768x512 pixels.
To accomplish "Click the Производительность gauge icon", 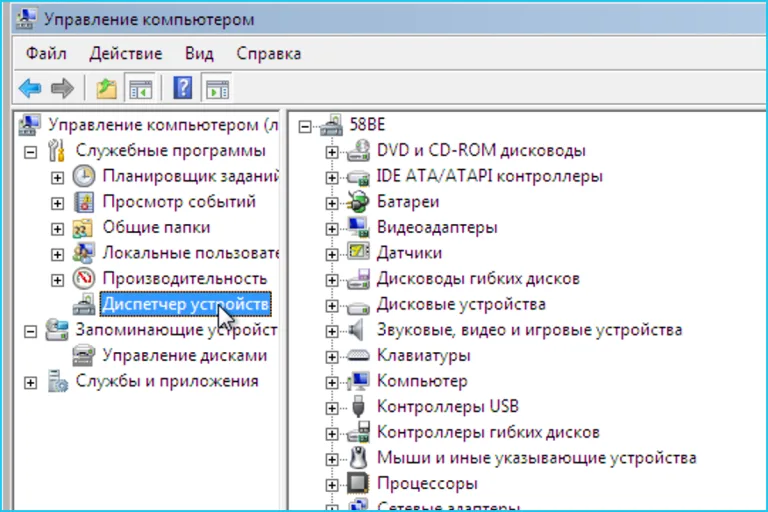I will pos(84,279).
